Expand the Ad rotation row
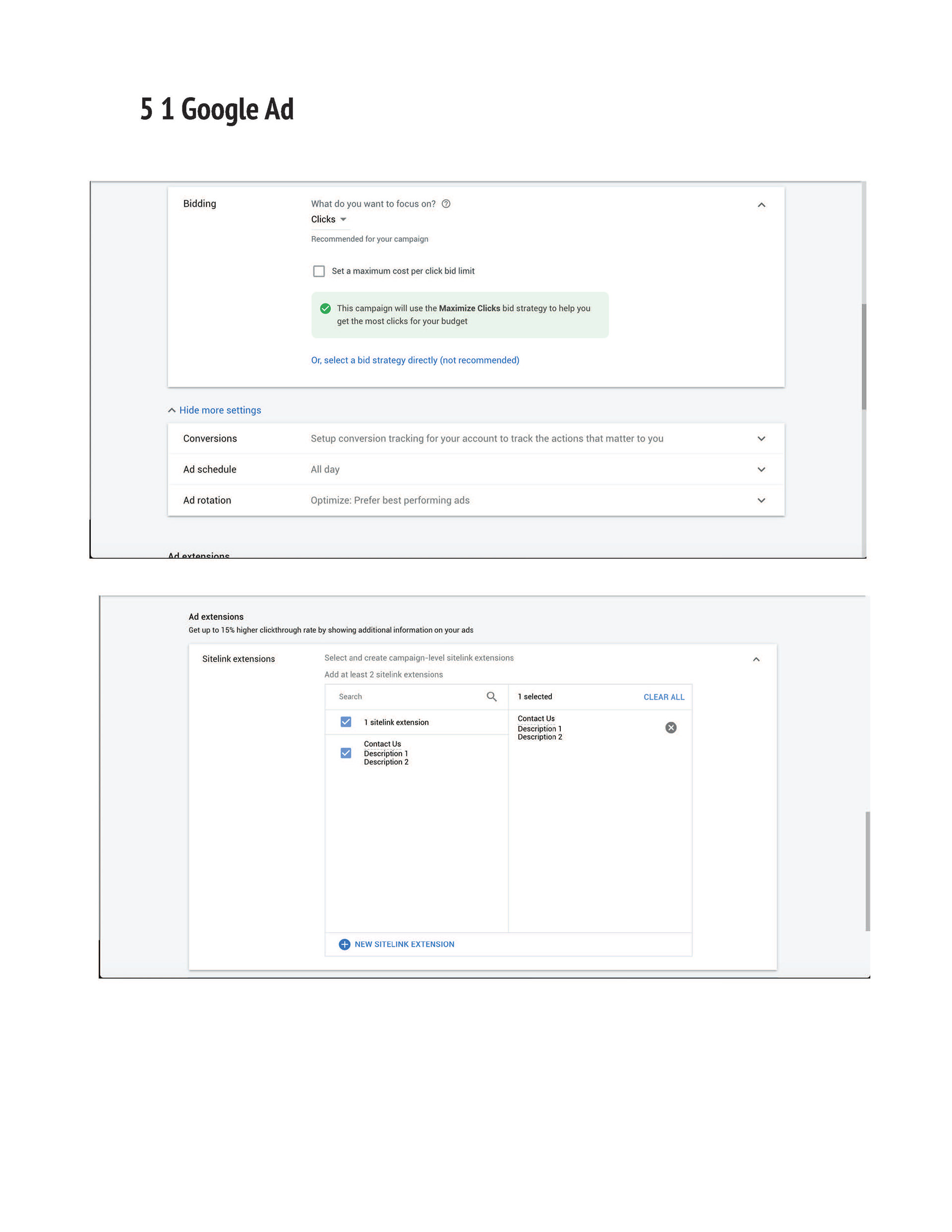The height and width of the screenshot is (1232, 952). point(761,500)
